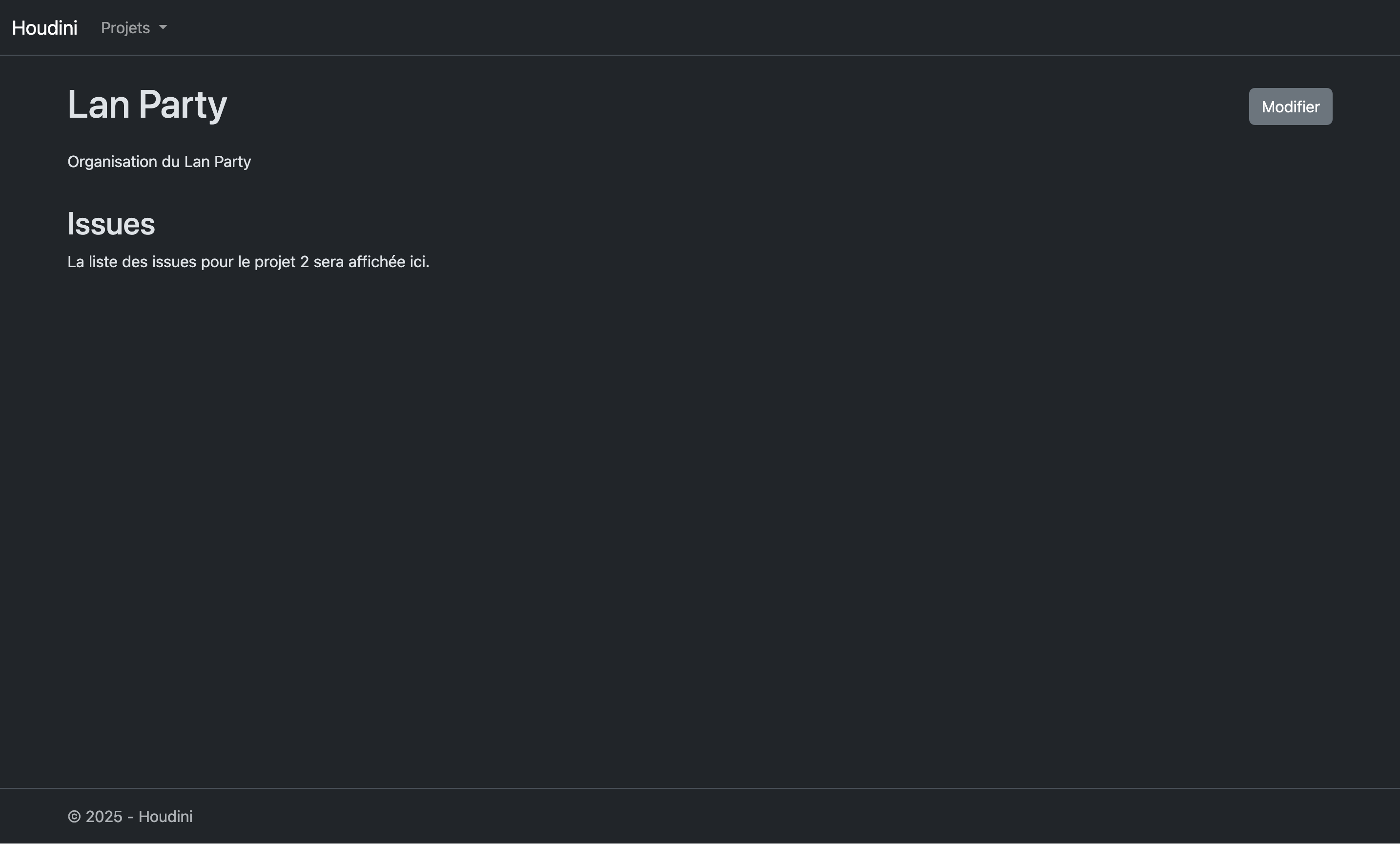Click the word "Party" in the large title
Image resolution: width=1400 pixels, height=844 pixels.
[x=183, y=105]
